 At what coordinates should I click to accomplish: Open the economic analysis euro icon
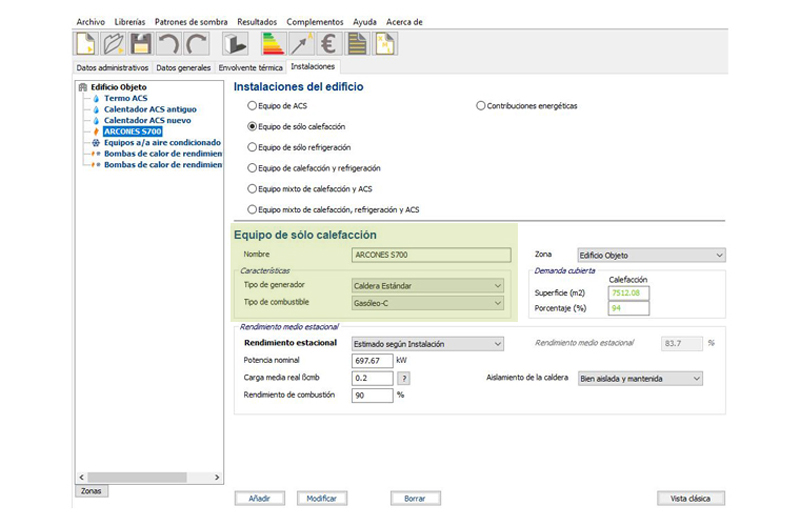pyautogui.click(x=329, y=44)
